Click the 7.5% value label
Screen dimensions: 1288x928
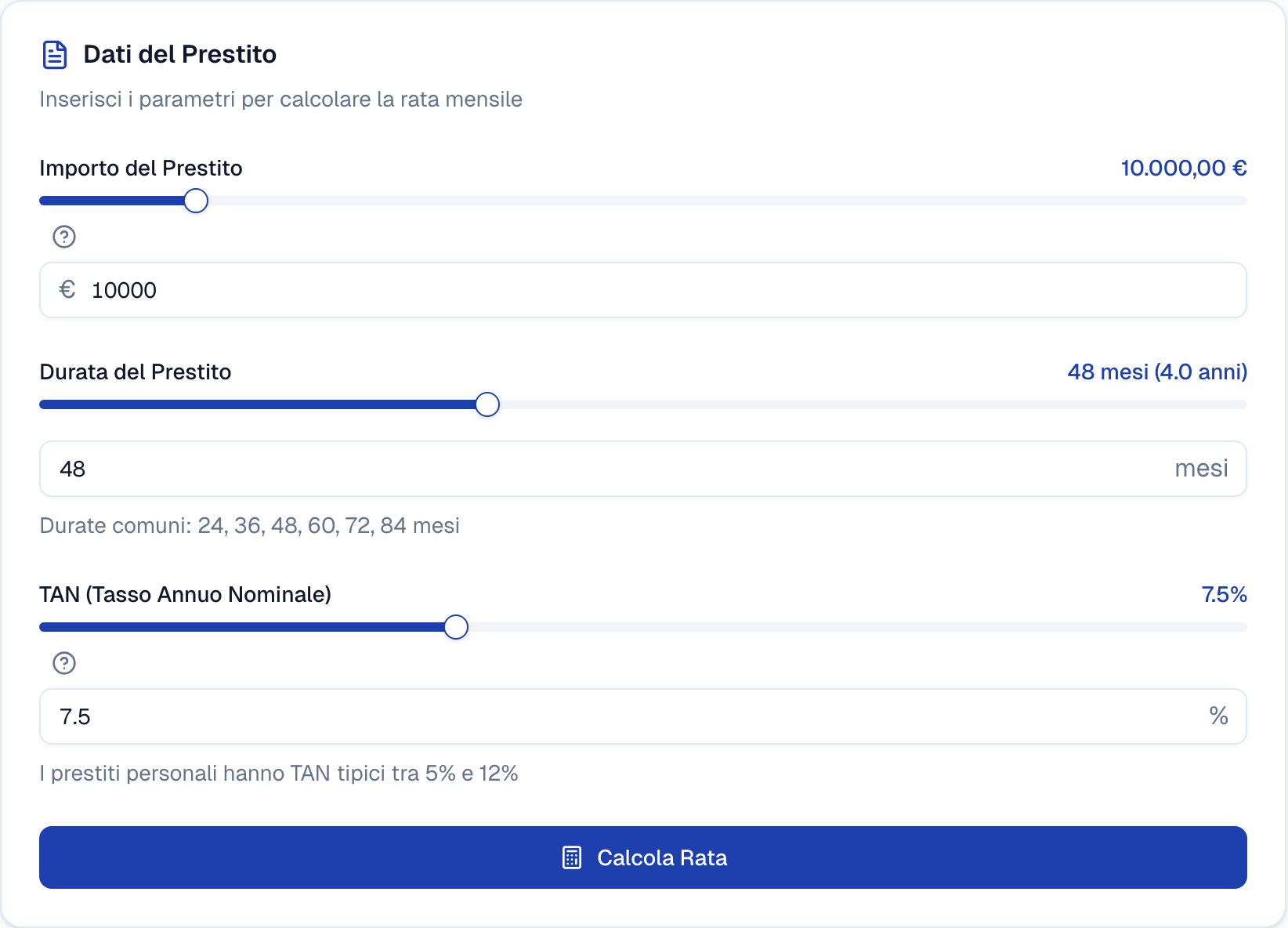[1225, 594]
